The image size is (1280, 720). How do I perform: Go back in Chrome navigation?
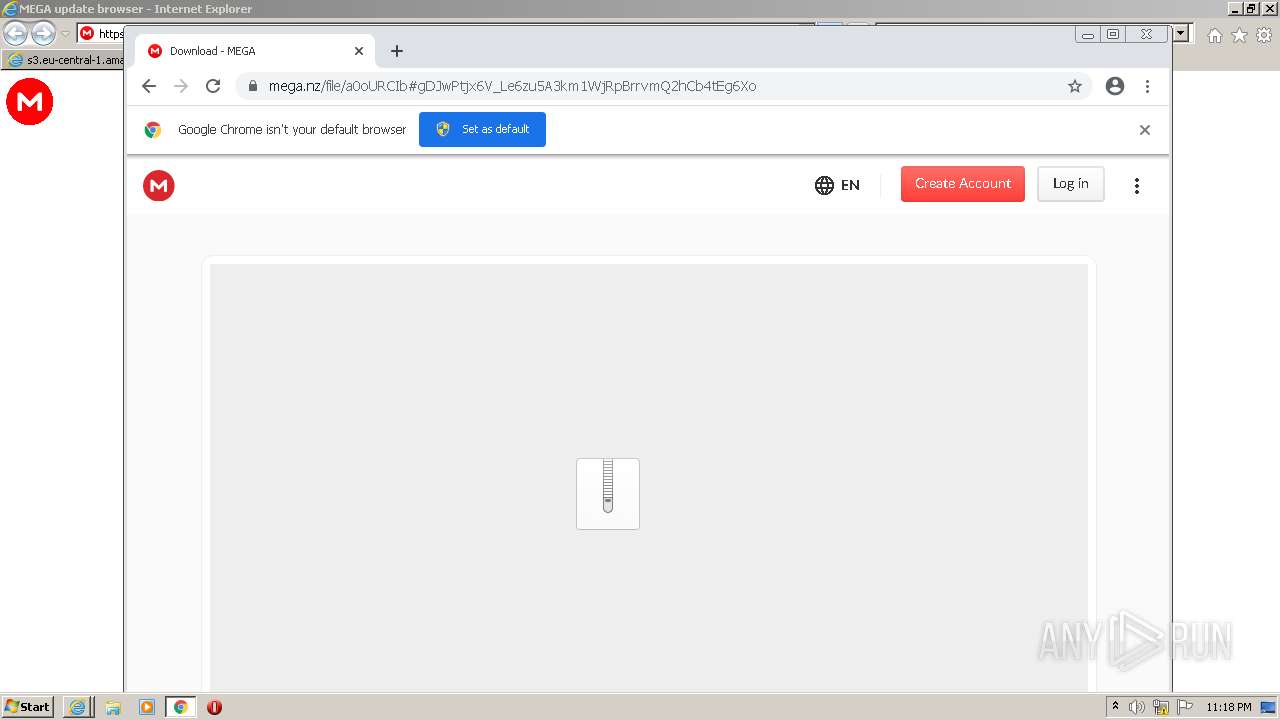[149, 86]
